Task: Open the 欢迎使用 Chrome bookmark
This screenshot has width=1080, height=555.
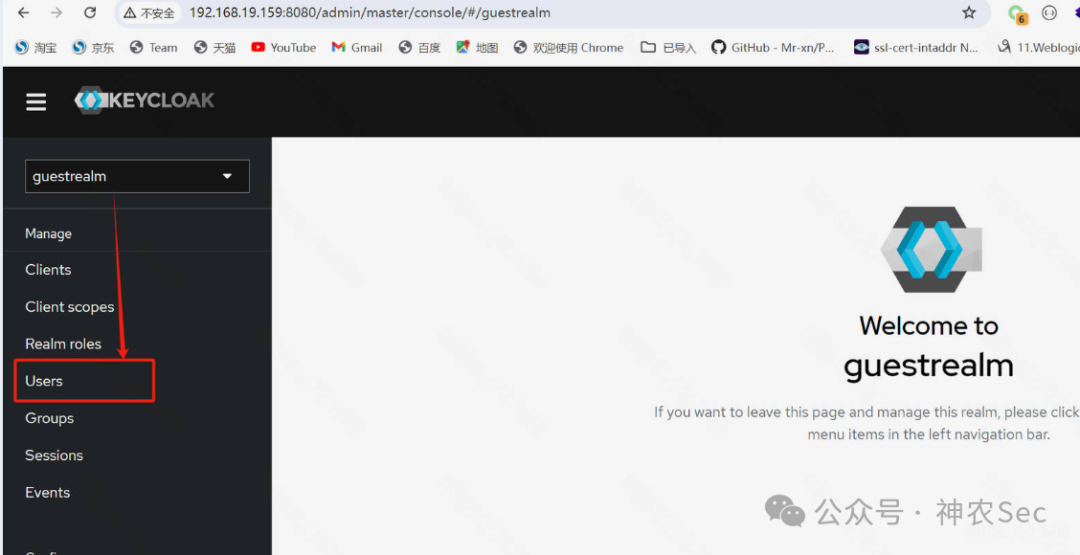Action: point(568,48)
